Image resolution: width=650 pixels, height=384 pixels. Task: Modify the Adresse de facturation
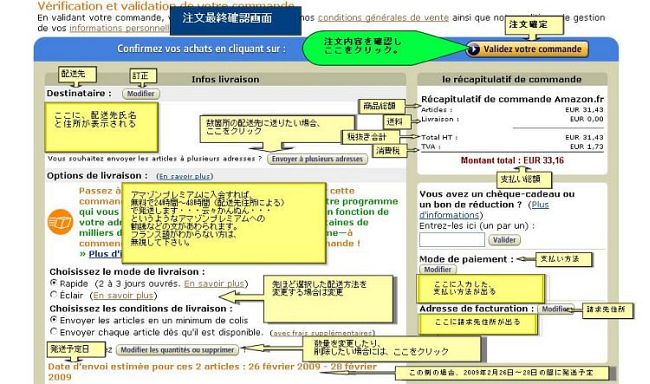555,309
